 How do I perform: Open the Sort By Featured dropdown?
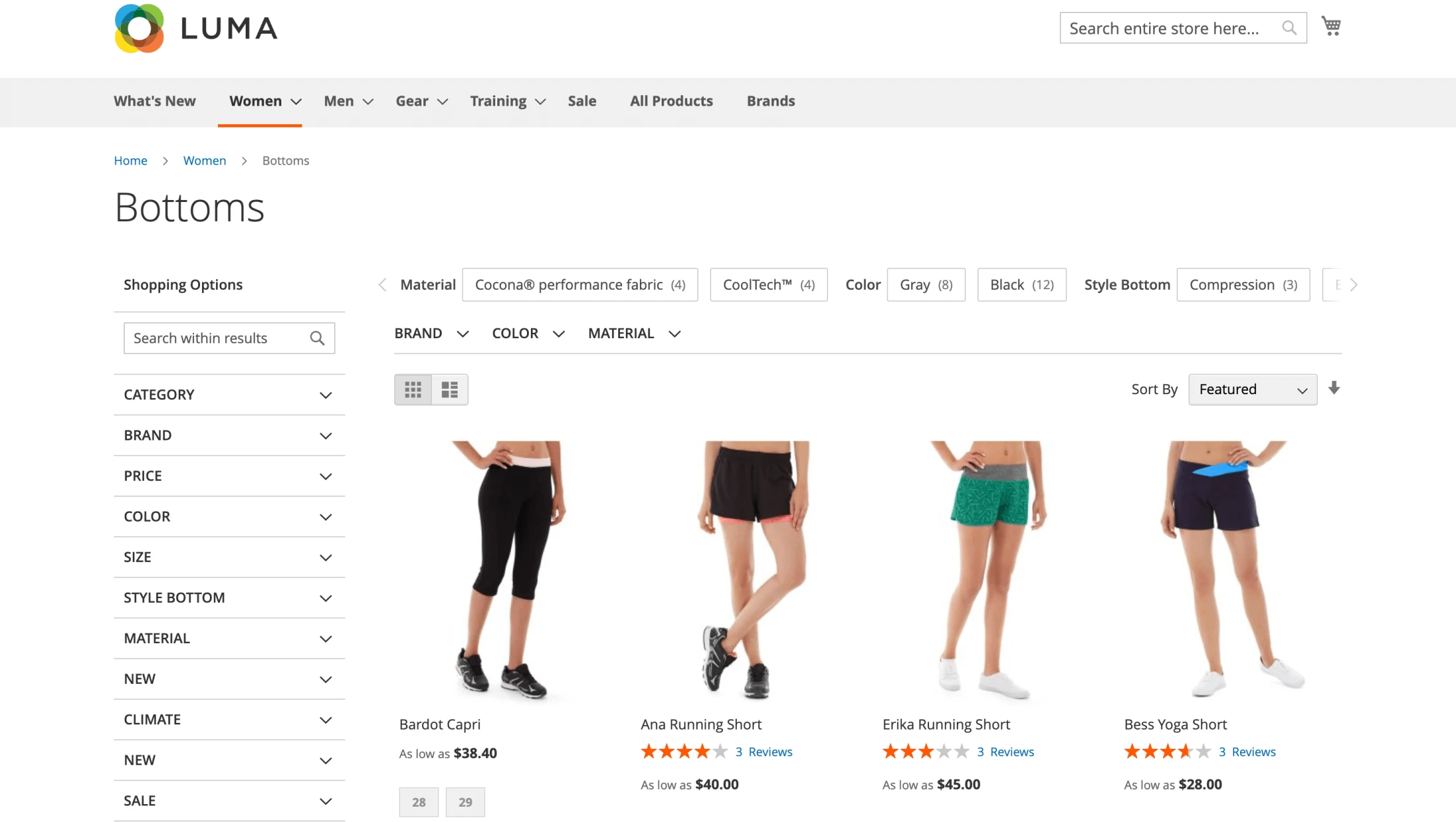tap(1253, 390)
